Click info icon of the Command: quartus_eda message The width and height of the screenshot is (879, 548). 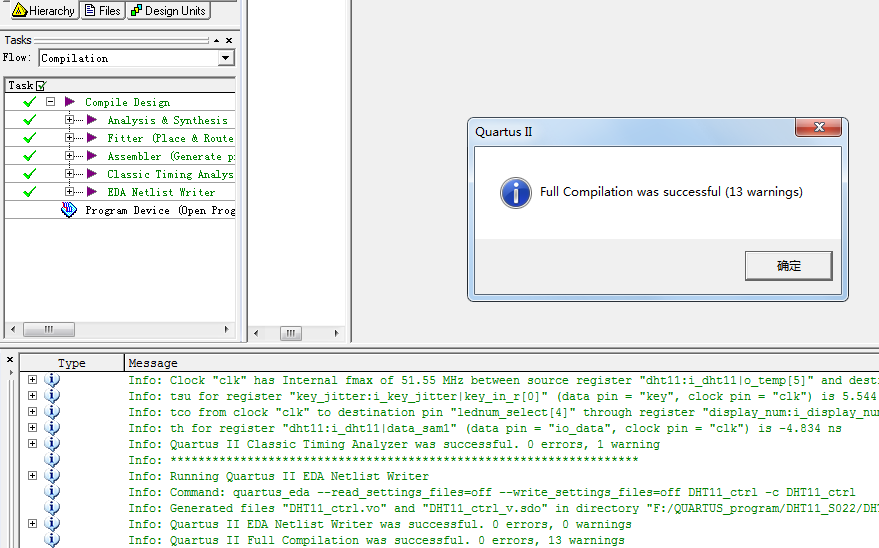point(52,491)
